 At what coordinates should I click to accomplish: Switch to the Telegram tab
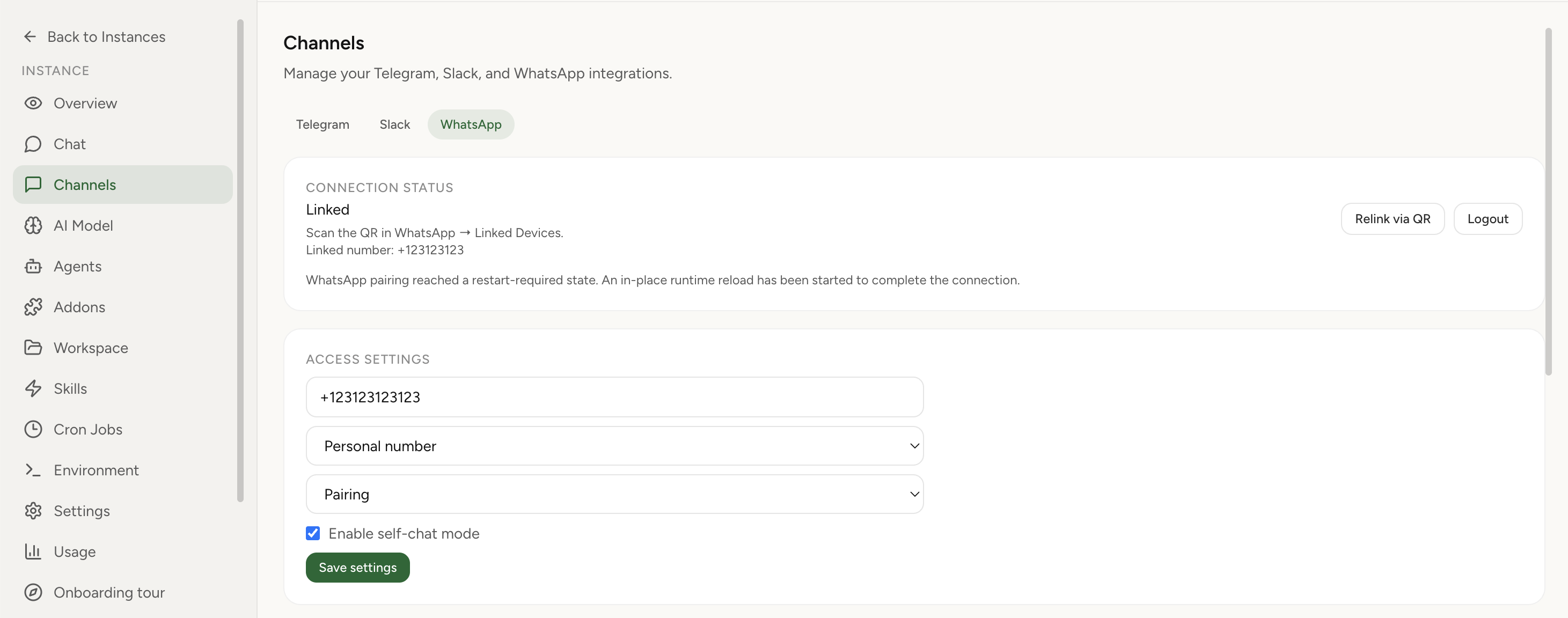[323, 124]
